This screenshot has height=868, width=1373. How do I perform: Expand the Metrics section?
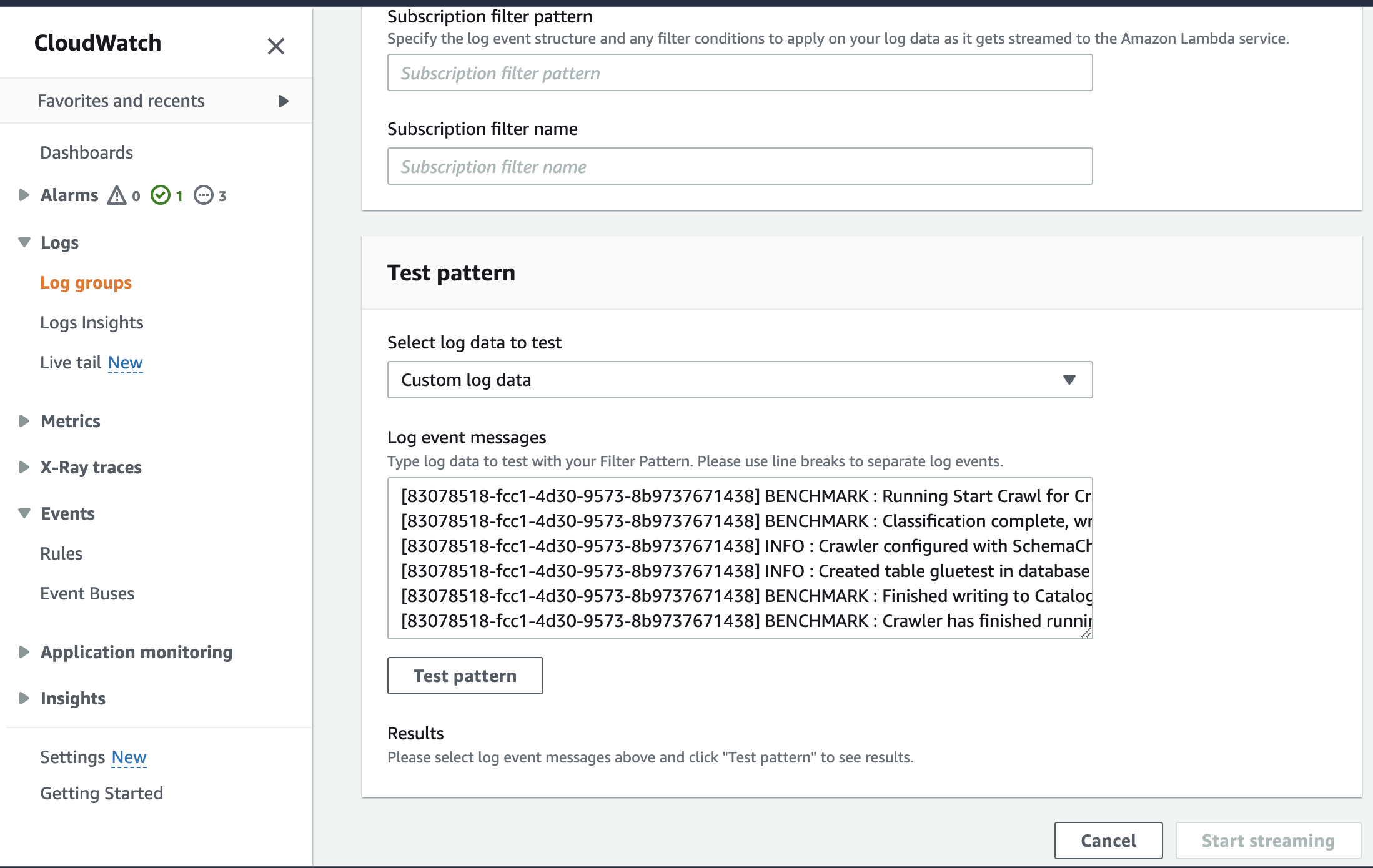(24, 421)
